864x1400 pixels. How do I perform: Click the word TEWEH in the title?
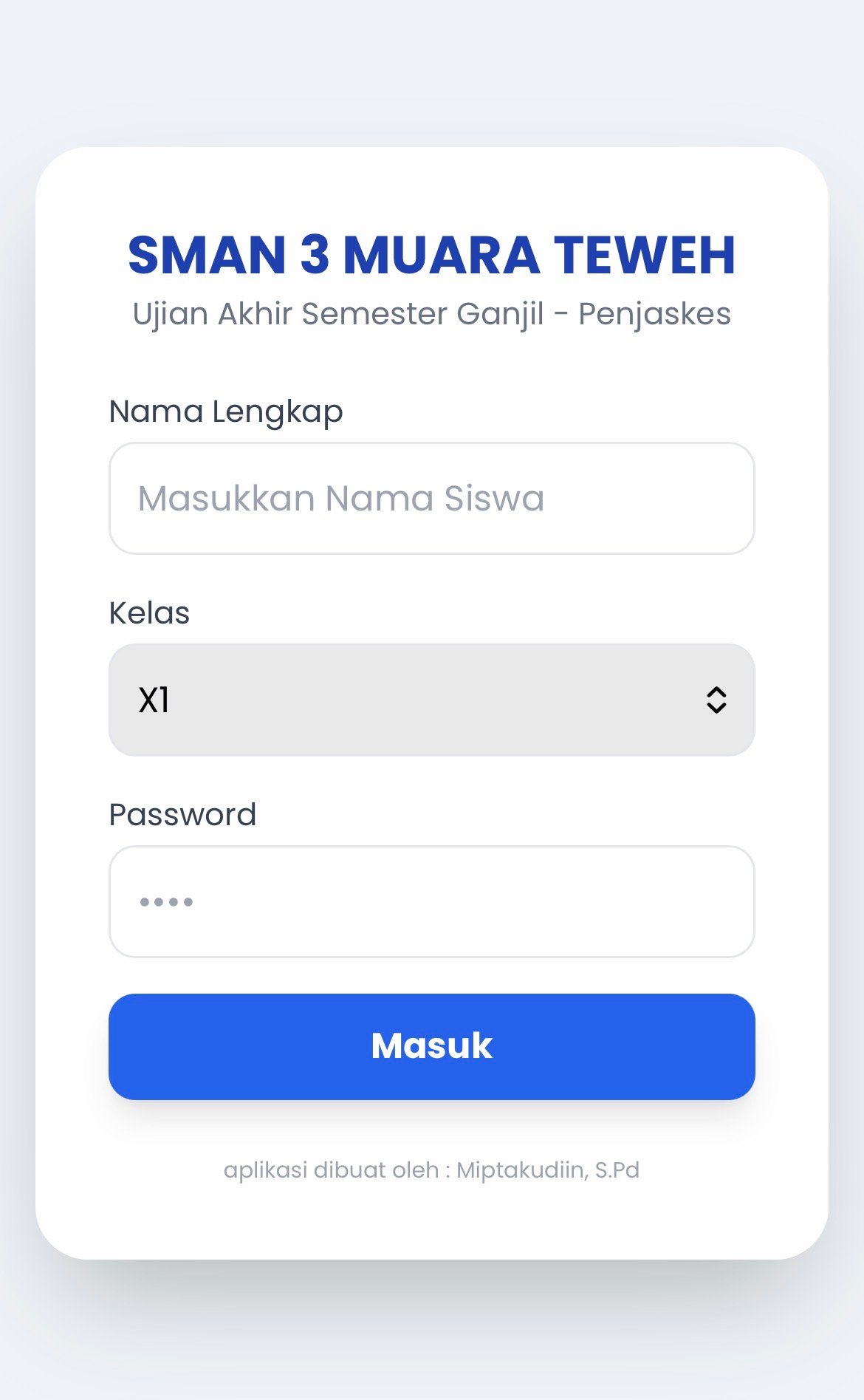coord(644,255)
